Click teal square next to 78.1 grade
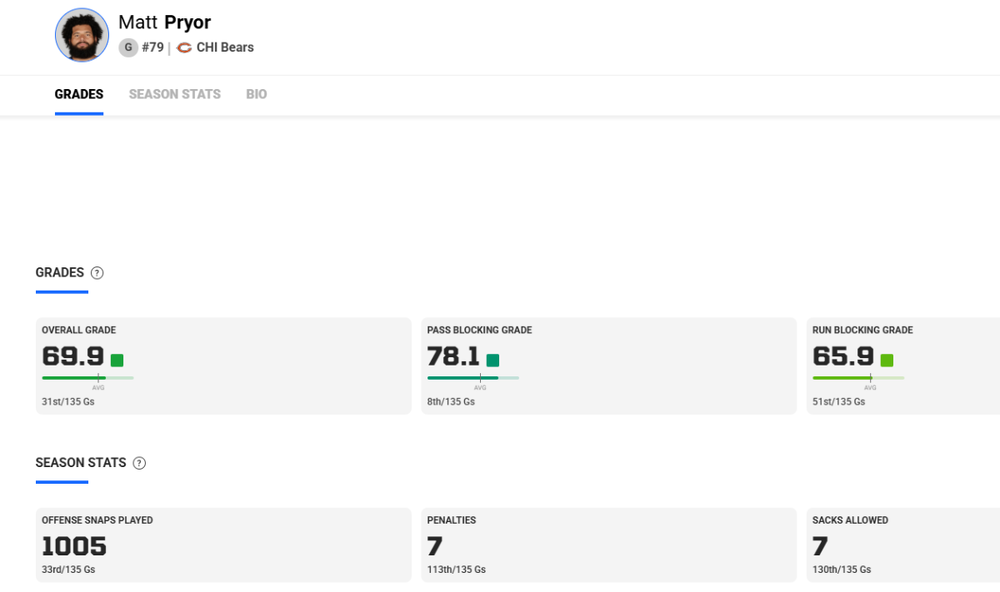 pos(492,360)
